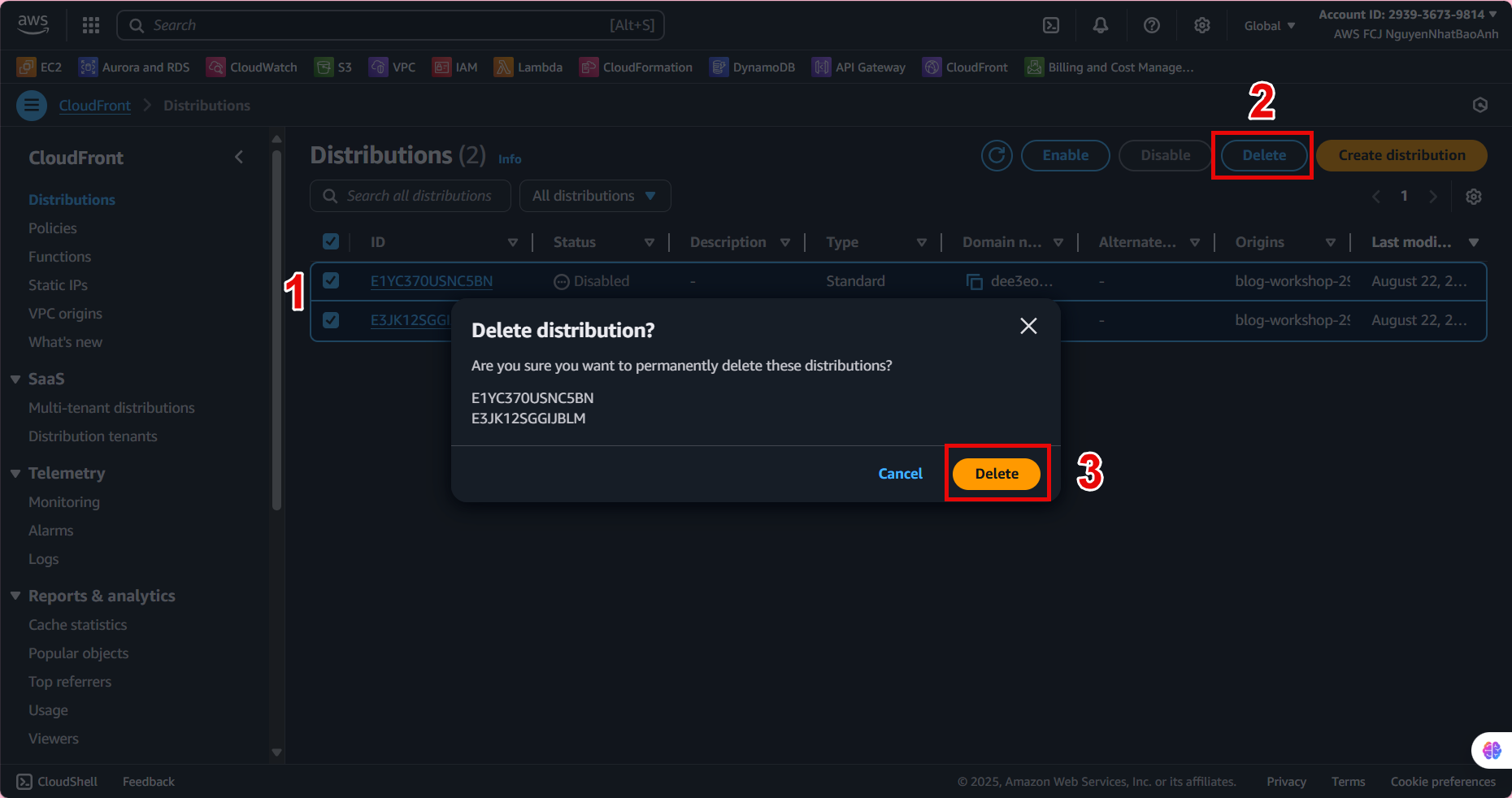Open the AWS services grid menu
Image resolution: width=1512 pixels, height=798 pixels.
point(91,25)
